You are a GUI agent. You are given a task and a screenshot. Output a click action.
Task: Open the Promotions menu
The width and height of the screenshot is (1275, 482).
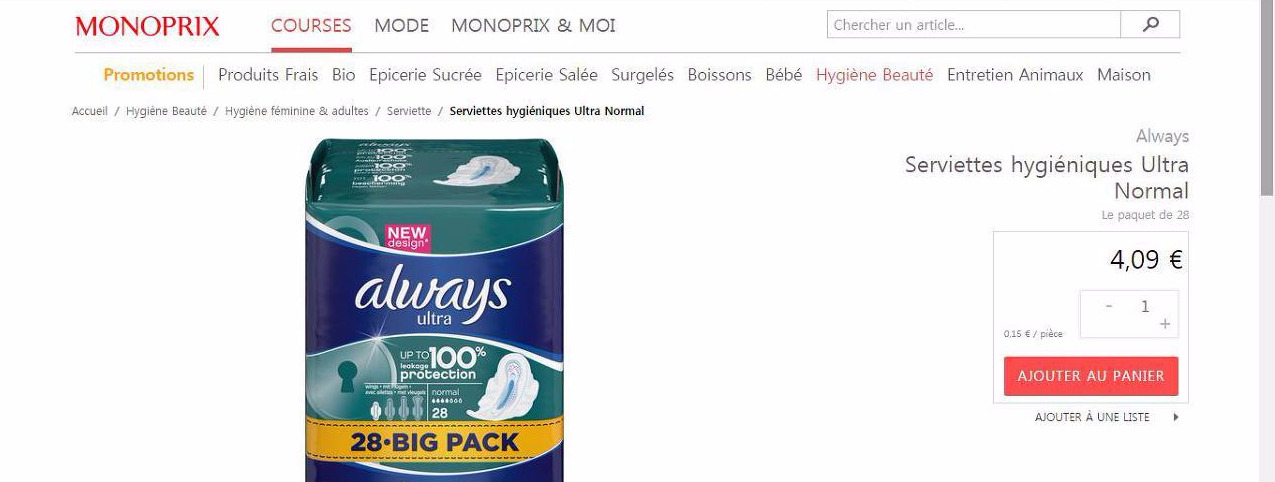pyautogui.click(x=149, y=75)
